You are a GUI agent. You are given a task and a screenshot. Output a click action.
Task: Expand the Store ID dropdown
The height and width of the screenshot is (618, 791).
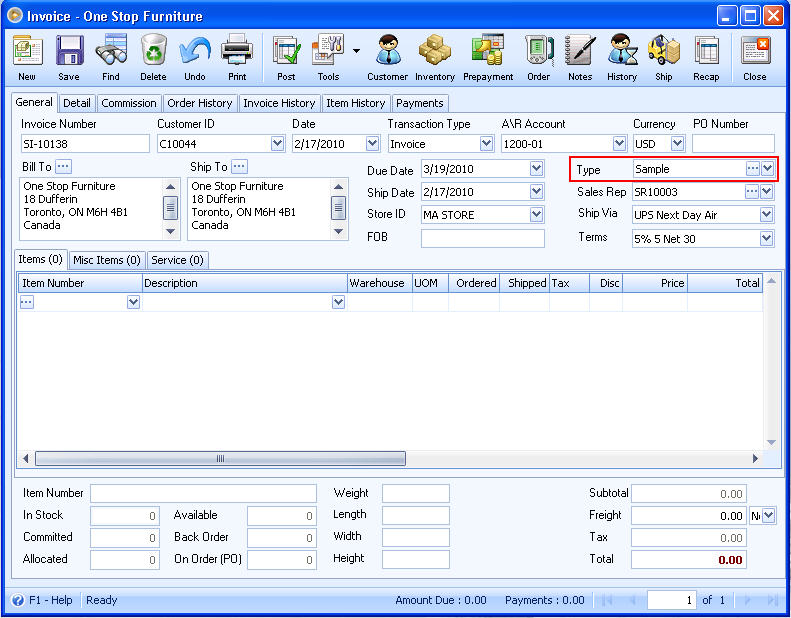[x=536, y=214]
